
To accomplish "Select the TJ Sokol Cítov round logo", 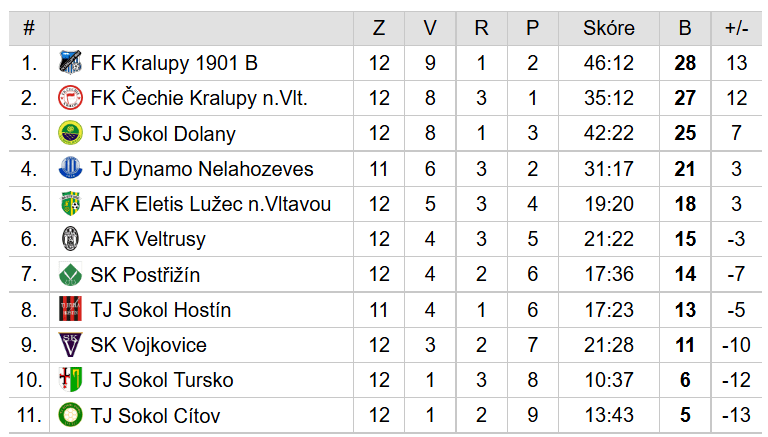I will pos(70,415).
